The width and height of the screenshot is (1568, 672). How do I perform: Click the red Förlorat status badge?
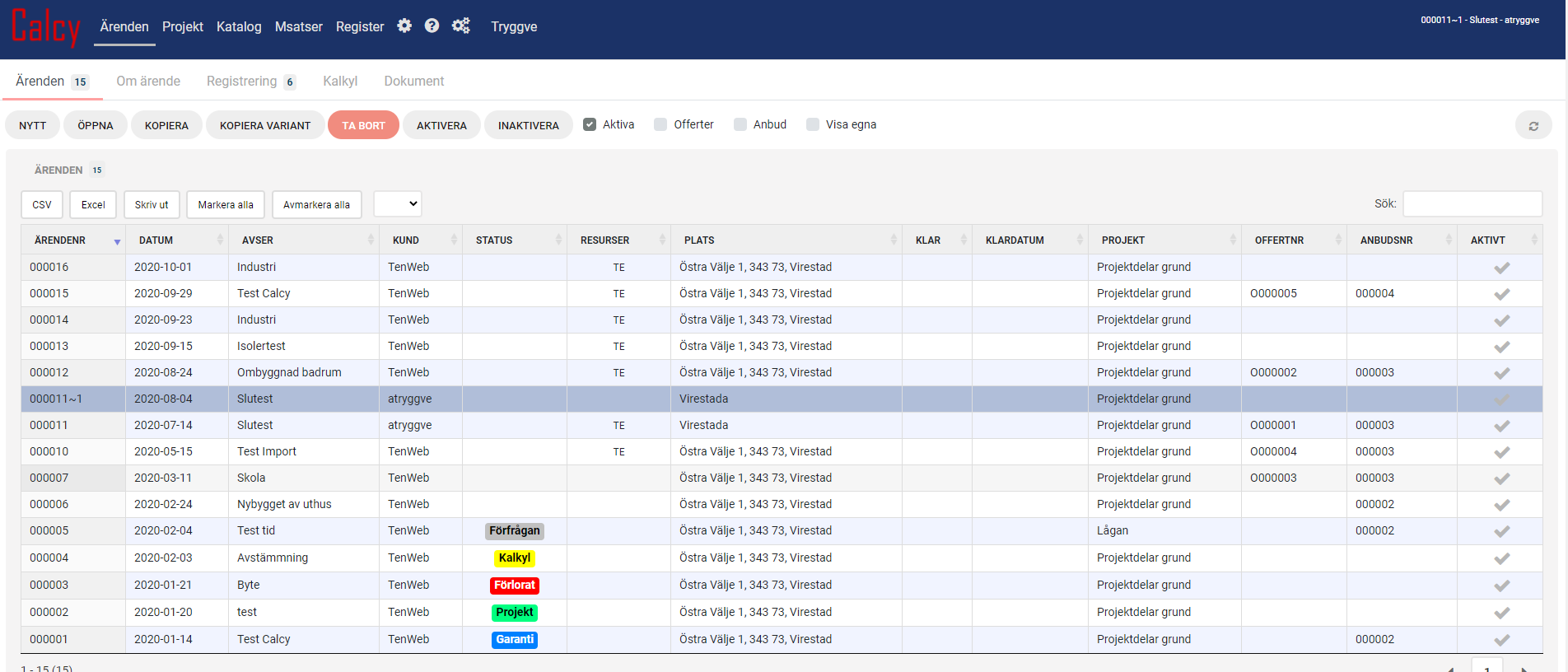[x=515, y=586]
